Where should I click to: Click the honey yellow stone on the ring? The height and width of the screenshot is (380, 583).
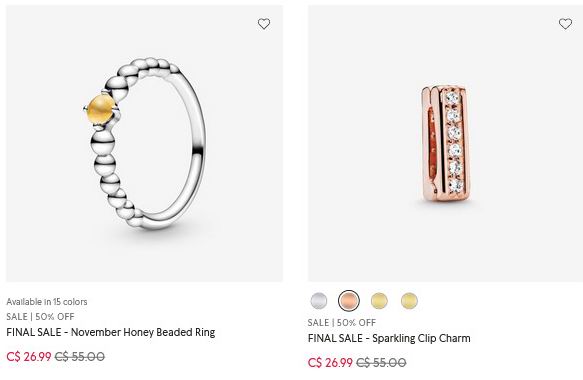pyautogui.click(x=101, y=109)
